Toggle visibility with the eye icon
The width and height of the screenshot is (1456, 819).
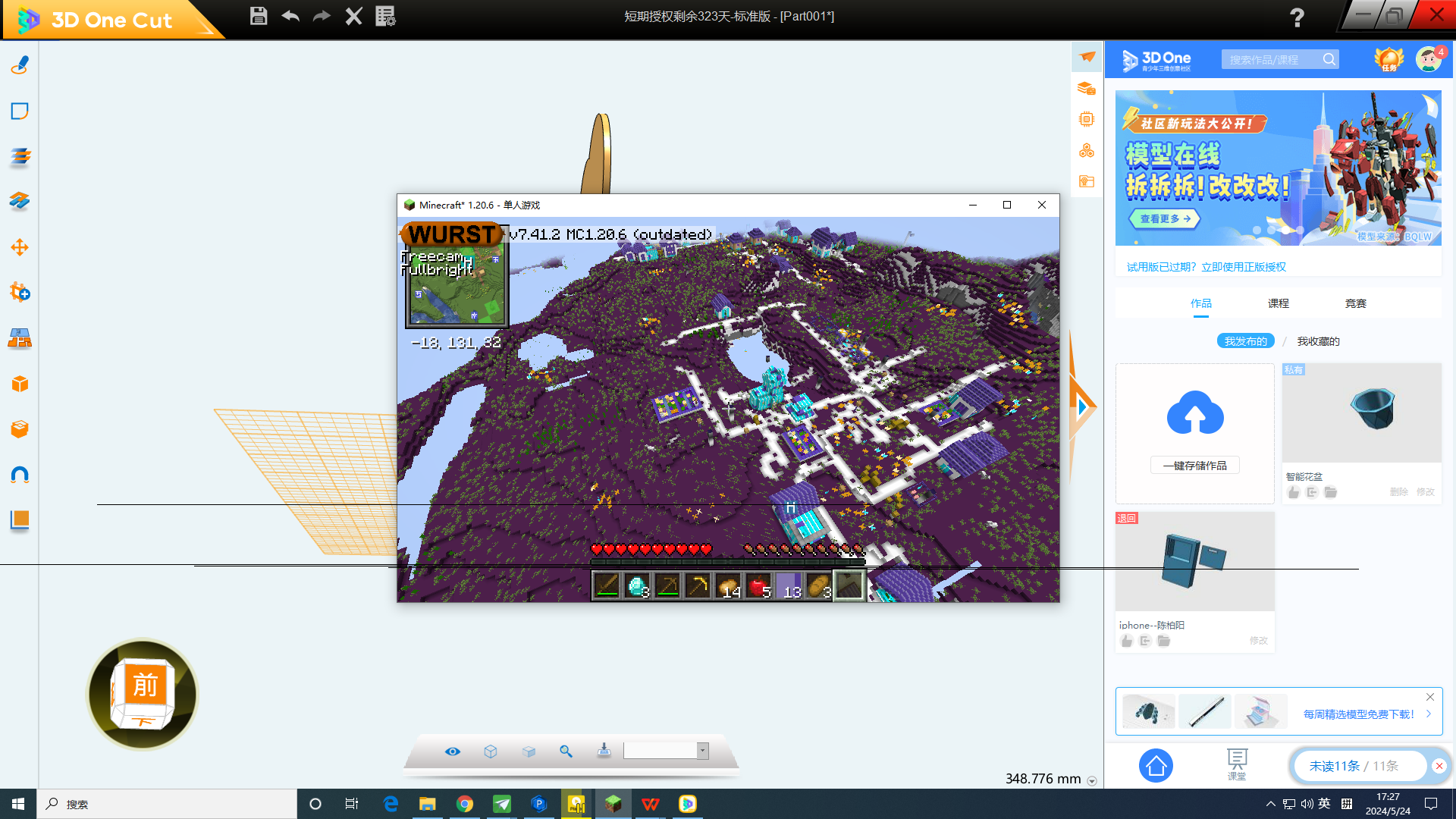(453, 751)
